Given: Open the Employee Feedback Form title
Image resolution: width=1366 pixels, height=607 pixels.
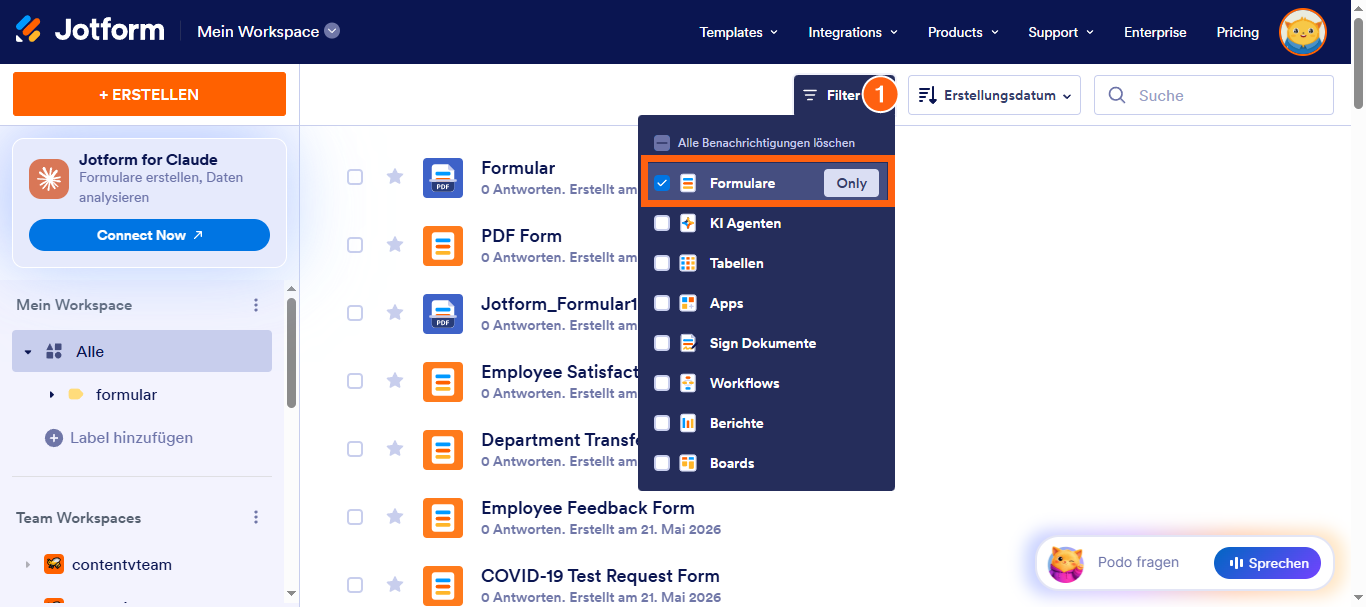Looking at the screenshot, I should (588, 508).
